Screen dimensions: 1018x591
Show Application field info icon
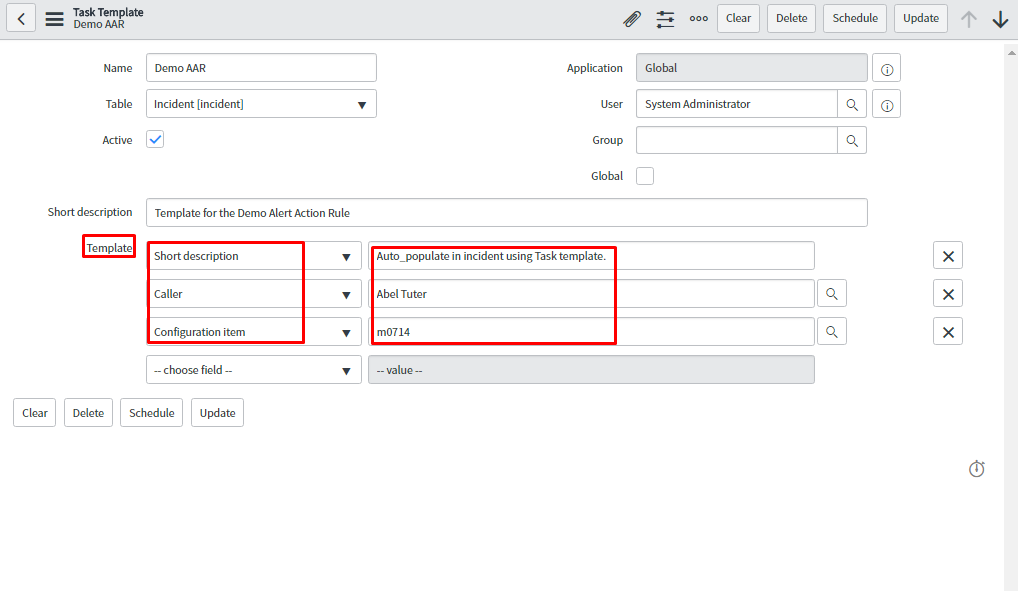point(886,68)
